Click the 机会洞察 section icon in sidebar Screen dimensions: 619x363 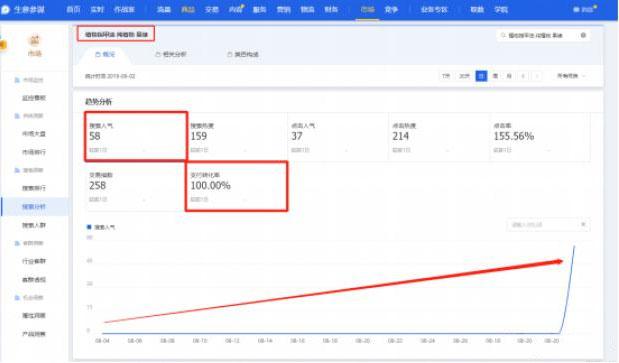tap(17, 298)
